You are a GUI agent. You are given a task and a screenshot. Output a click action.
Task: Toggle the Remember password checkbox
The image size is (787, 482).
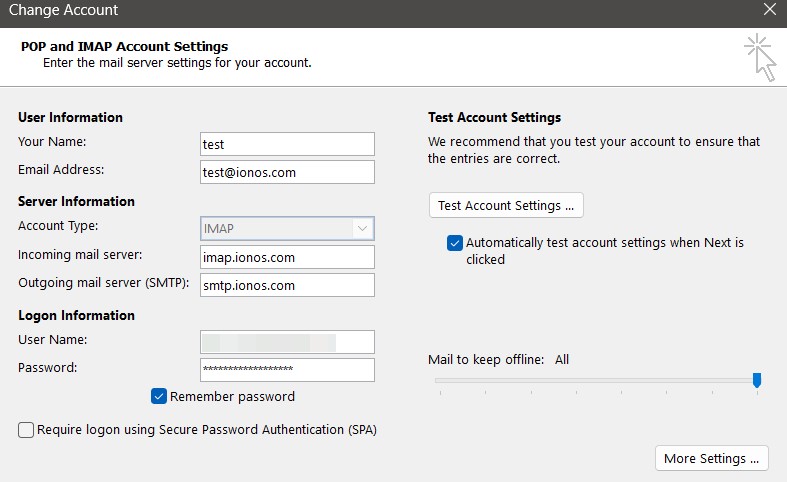point(159,396)
